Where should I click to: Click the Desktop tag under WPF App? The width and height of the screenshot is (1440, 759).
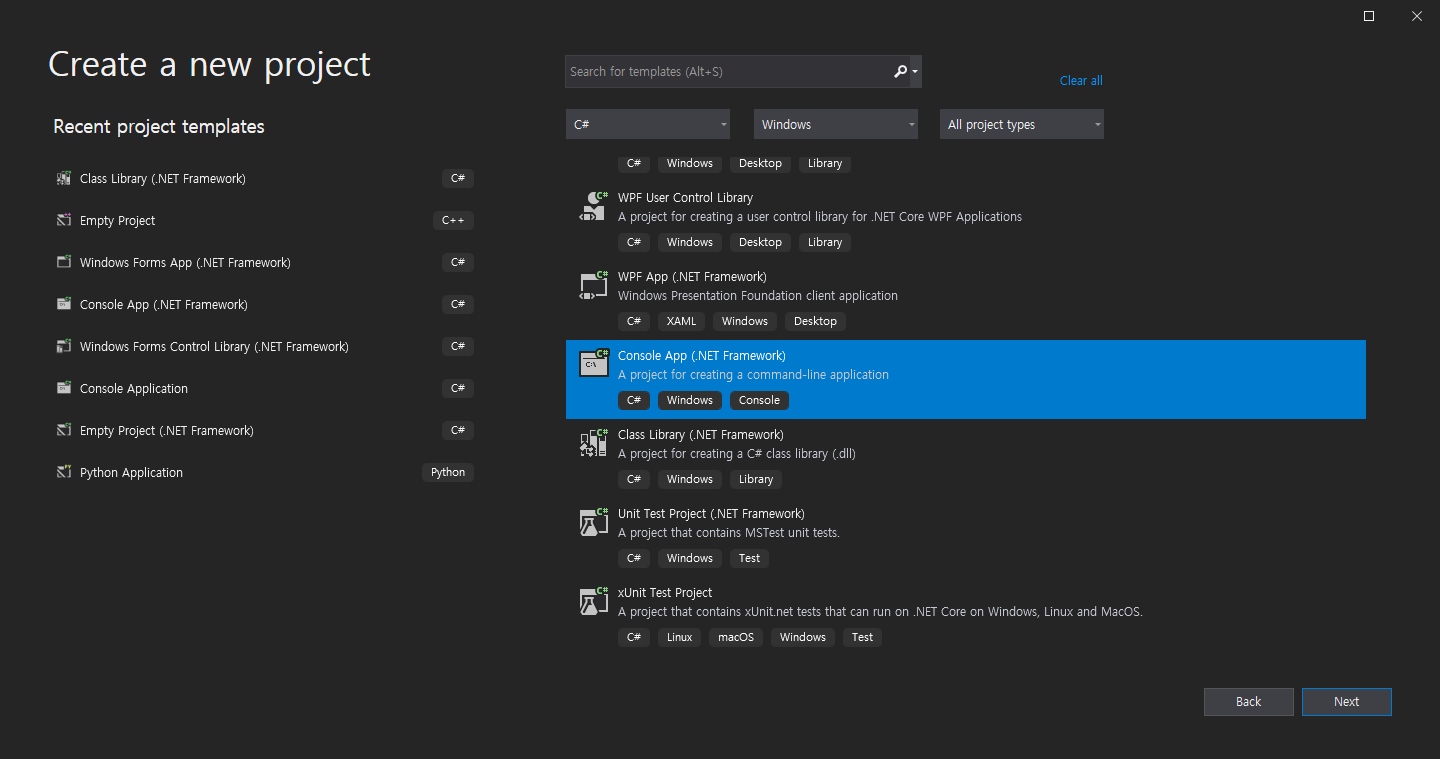coord(815,321)
